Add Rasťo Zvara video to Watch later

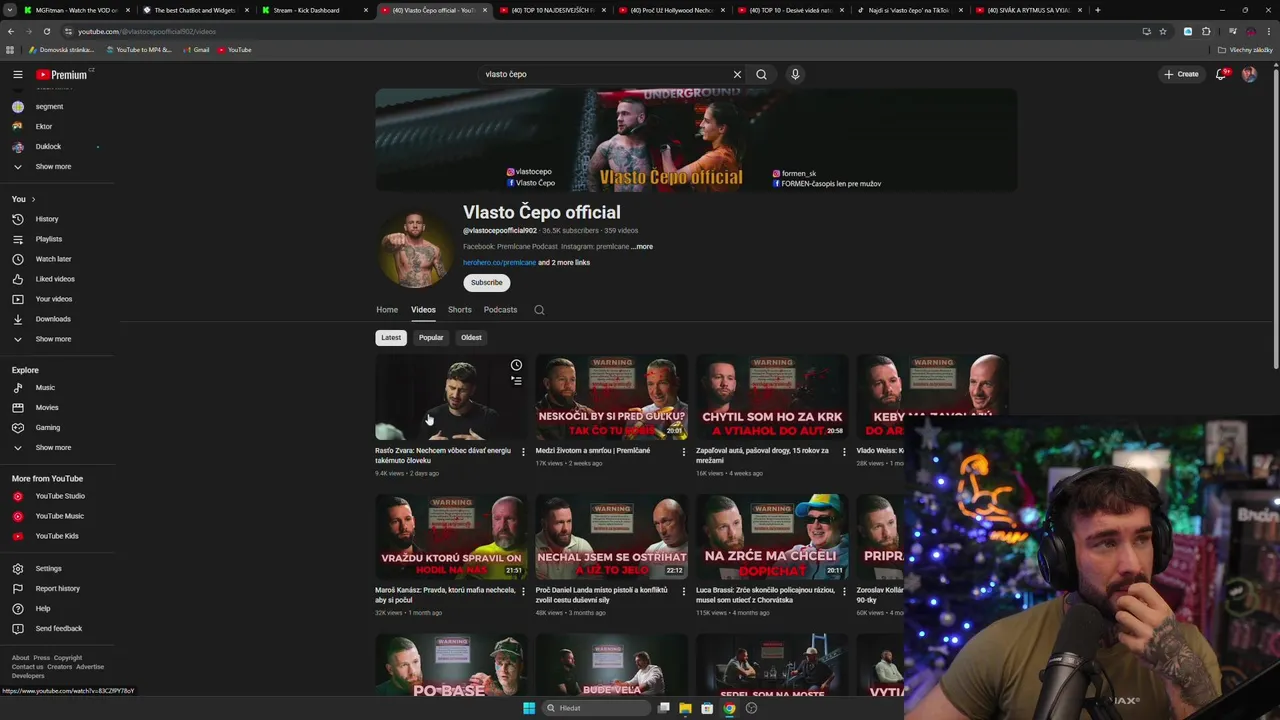(516, 365)
